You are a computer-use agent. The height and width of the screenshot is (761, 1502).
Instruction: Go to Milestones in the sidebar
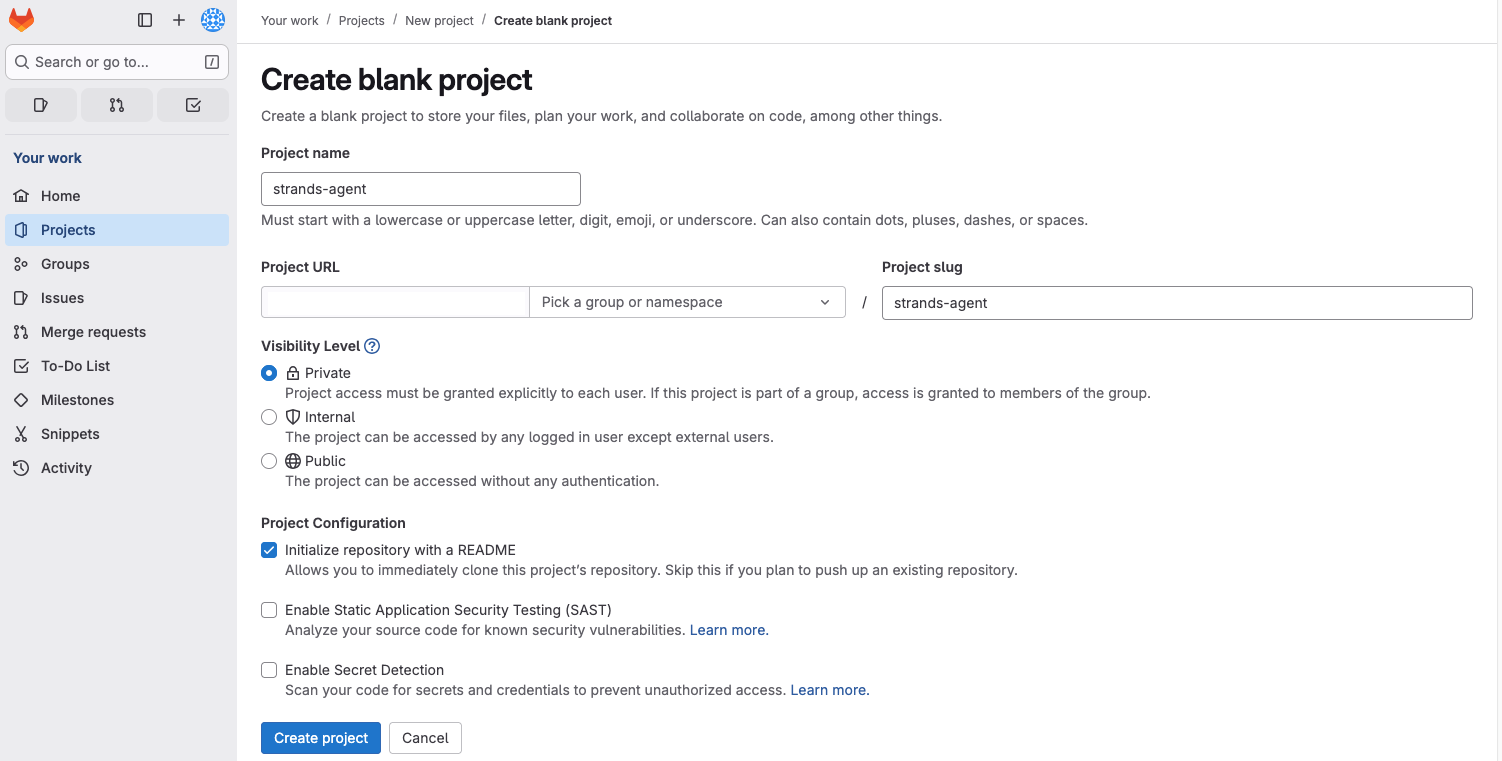(x=75, y=399)
